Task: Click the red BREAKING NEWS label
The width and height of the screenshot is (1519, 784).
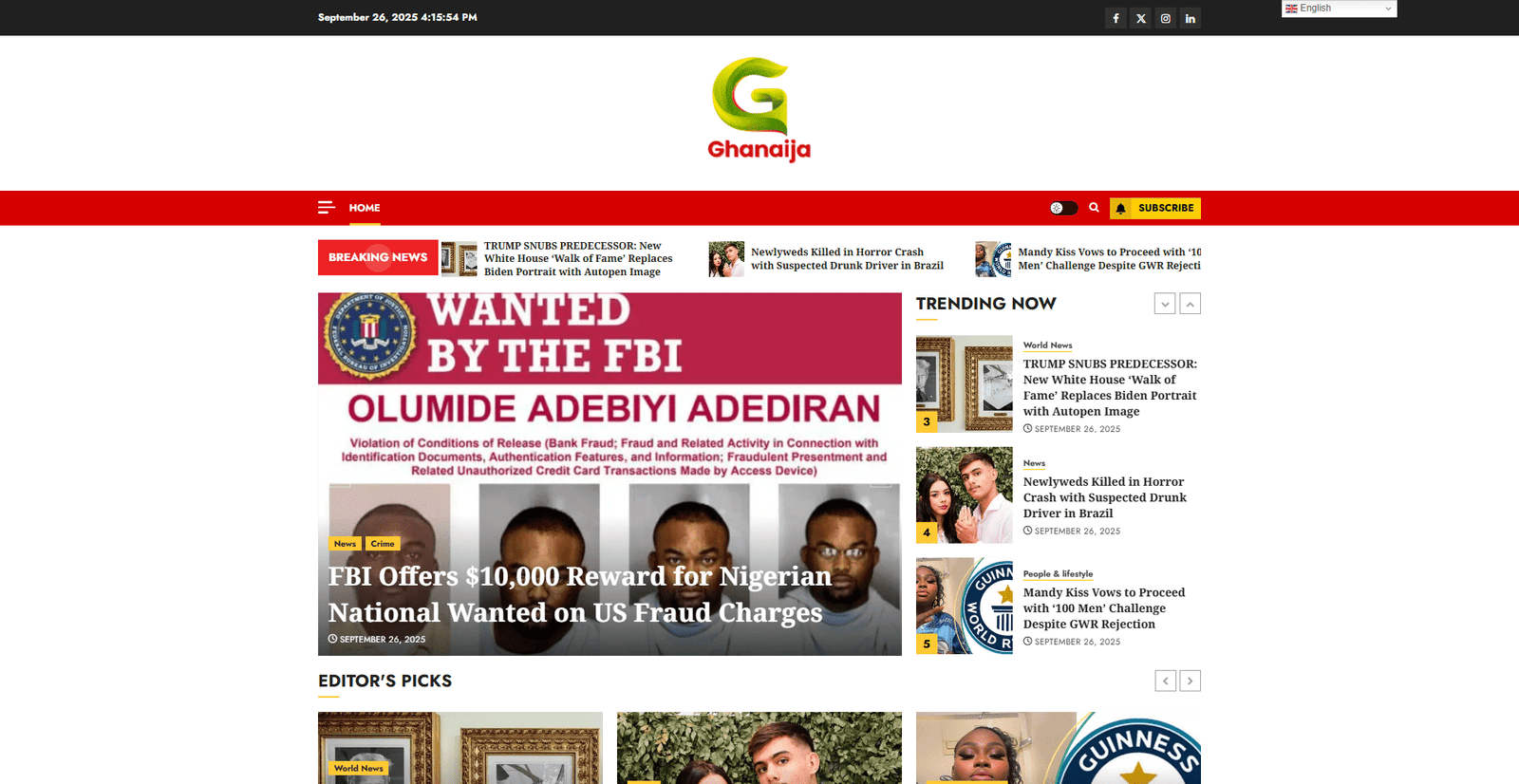Action: [378, 257]
